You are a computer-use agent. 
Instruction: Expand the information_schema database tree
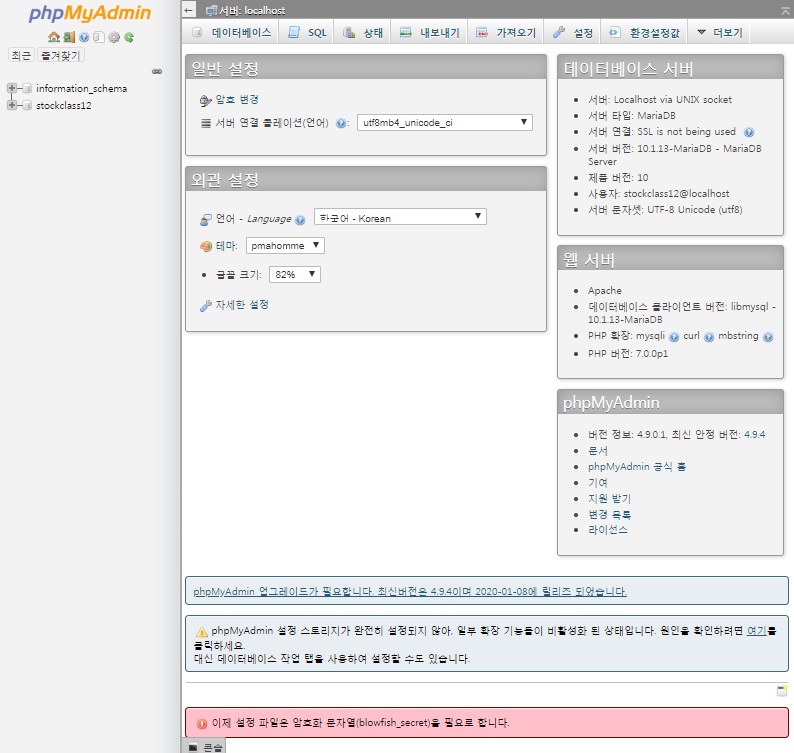pyautogui.click(x=12, y=89)
